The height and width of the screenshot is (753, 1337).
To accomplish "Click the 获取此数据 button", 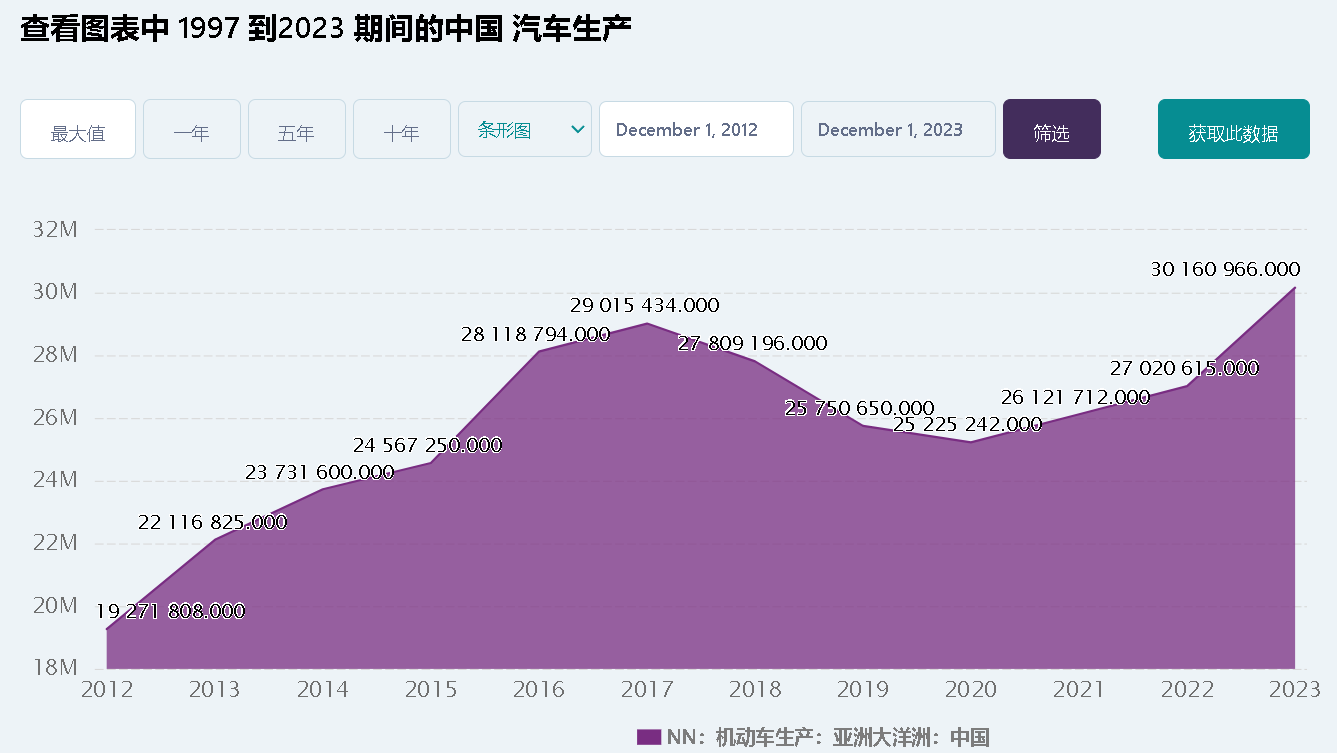I will [x=1233, y=130].
